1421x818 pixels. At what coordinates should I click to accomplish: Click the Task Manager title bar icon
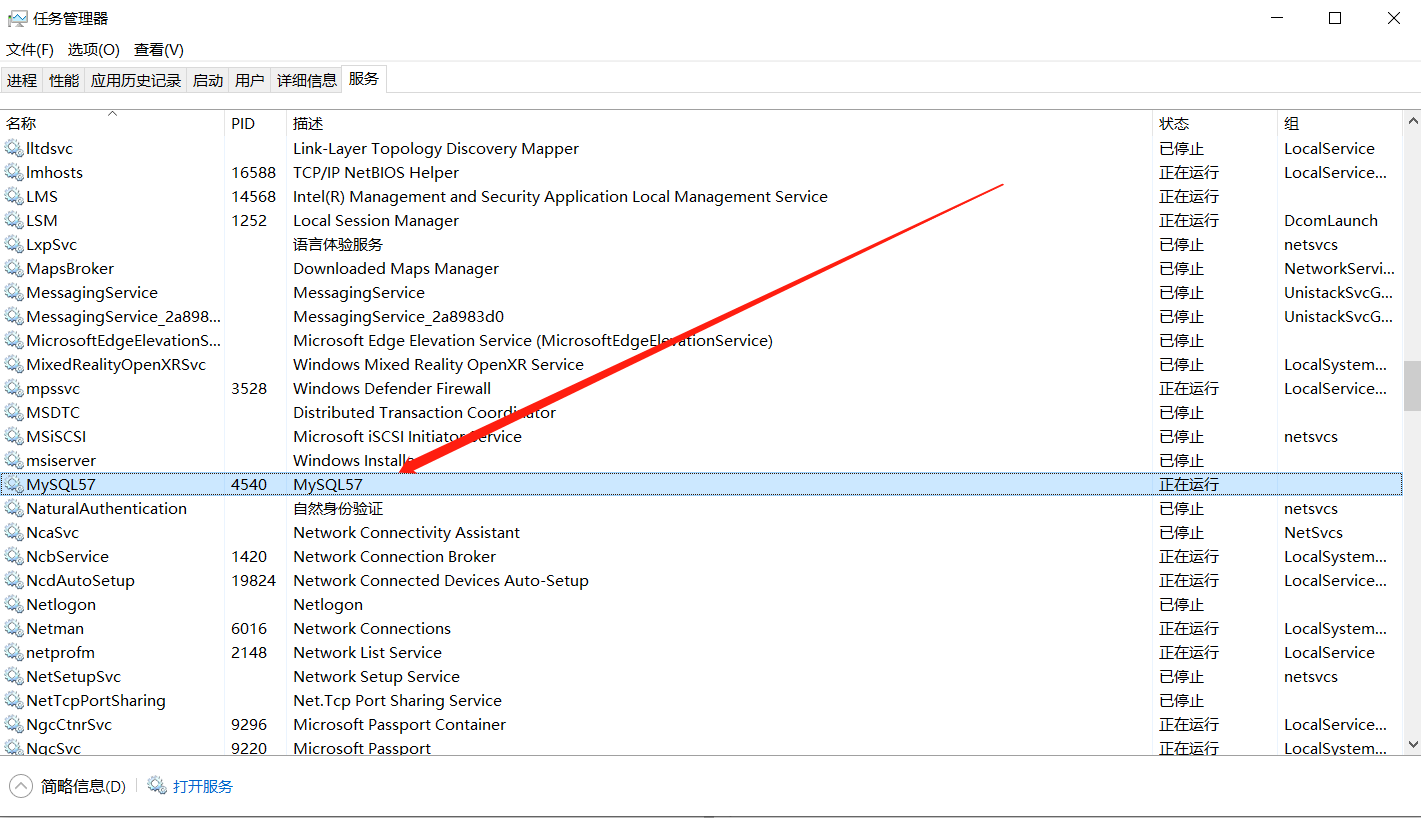pyautogui.click(x=17, y=18)
